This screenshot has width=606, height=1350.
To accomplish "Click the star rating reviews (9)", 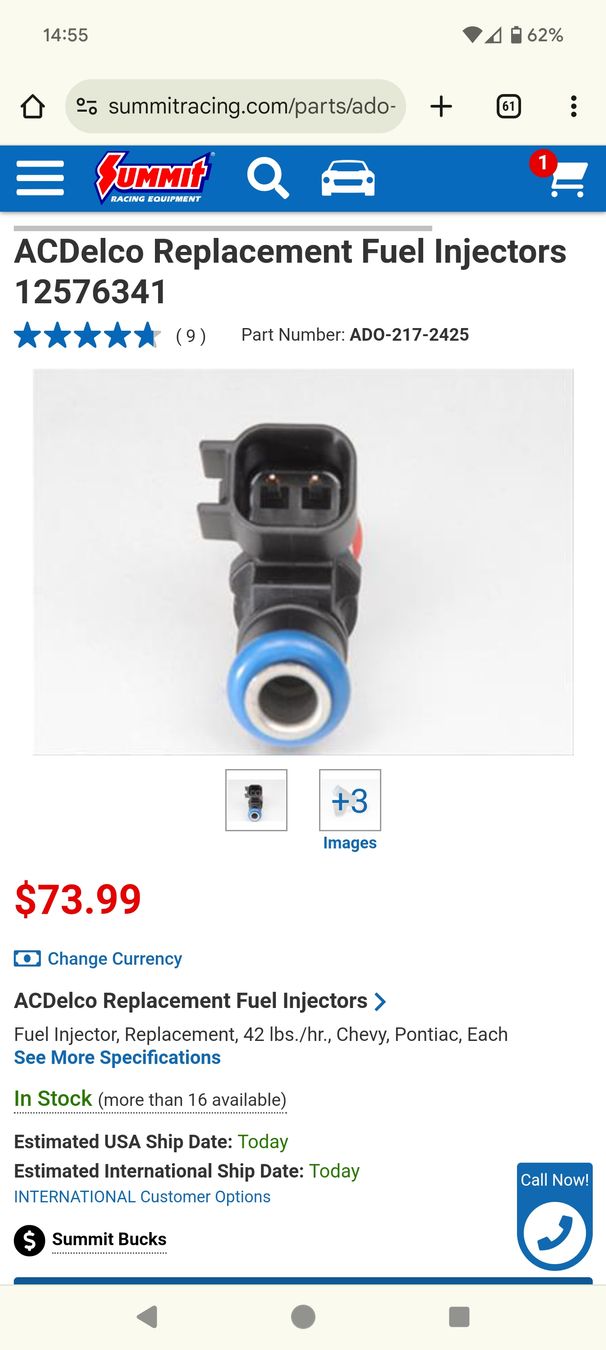I will [x=110, y=336].
